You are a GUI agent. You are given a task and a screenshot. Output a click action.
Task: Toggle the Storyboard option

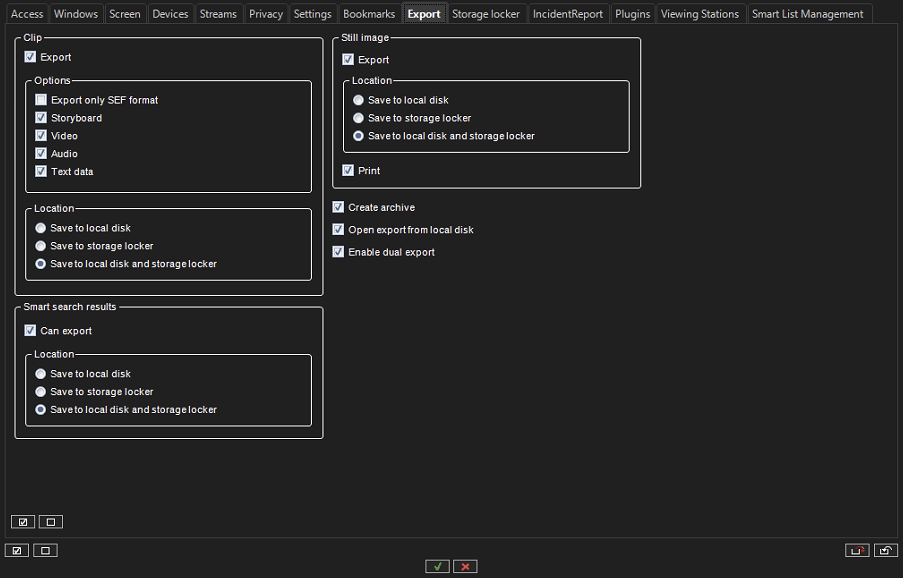pyautogui.click(x=40, y=117)
